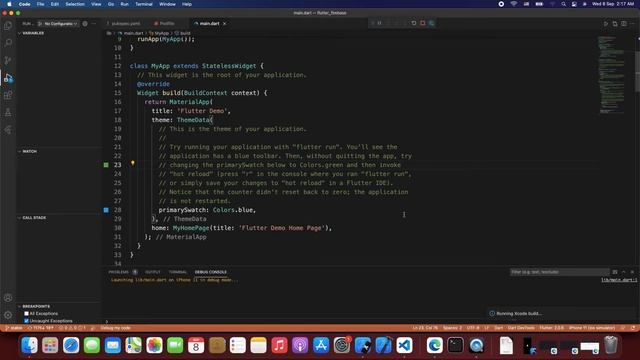Click the iPhone 11 device in status bar

[x=592, y=328]
